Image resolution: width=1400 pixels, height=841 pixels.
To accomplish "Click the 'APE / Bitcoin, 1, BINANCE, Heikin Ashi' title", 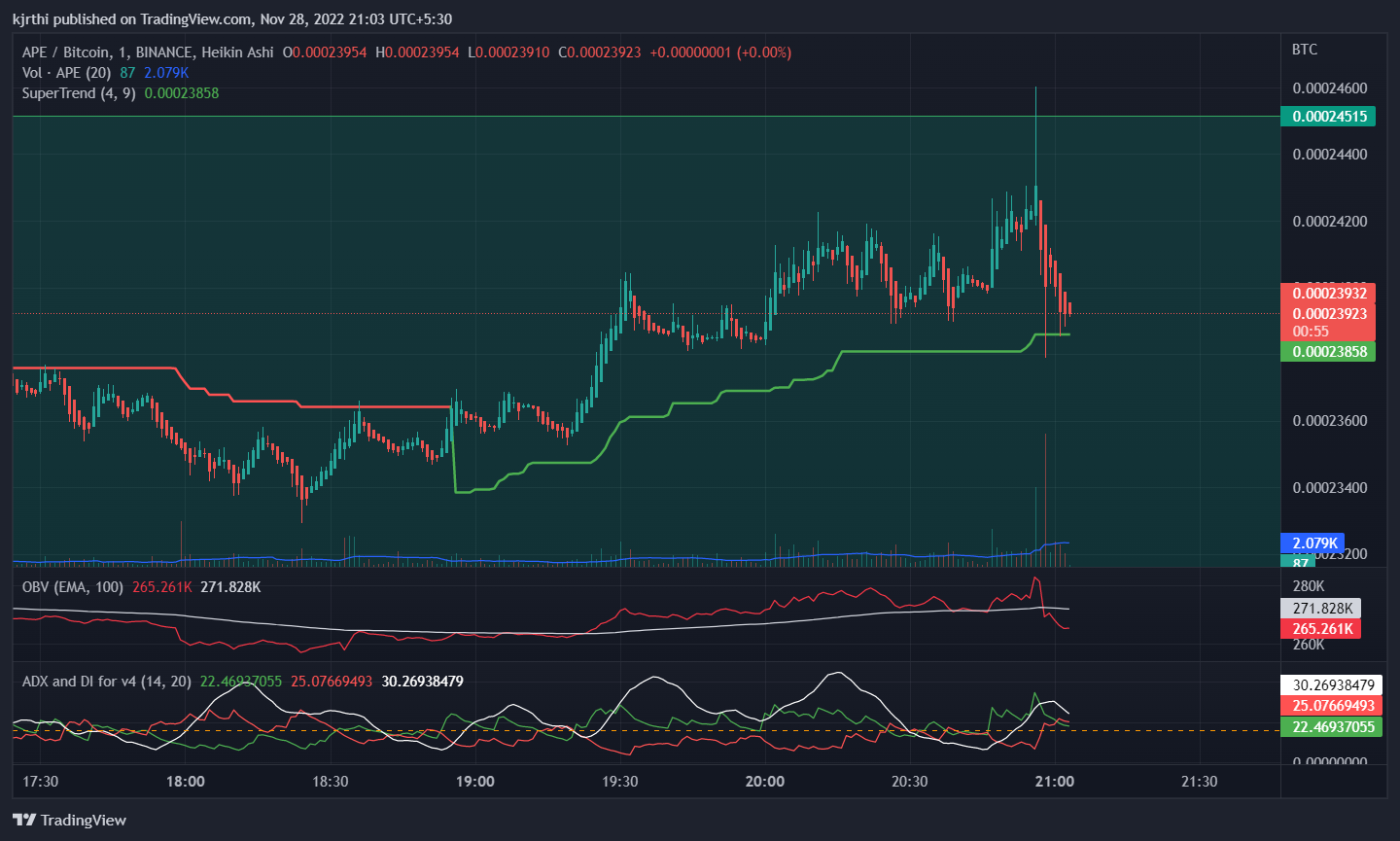I will (148, 53).
